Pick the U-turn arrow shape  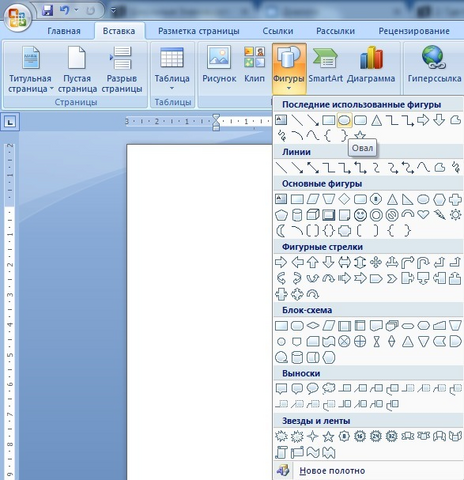(x=424, y=263)
